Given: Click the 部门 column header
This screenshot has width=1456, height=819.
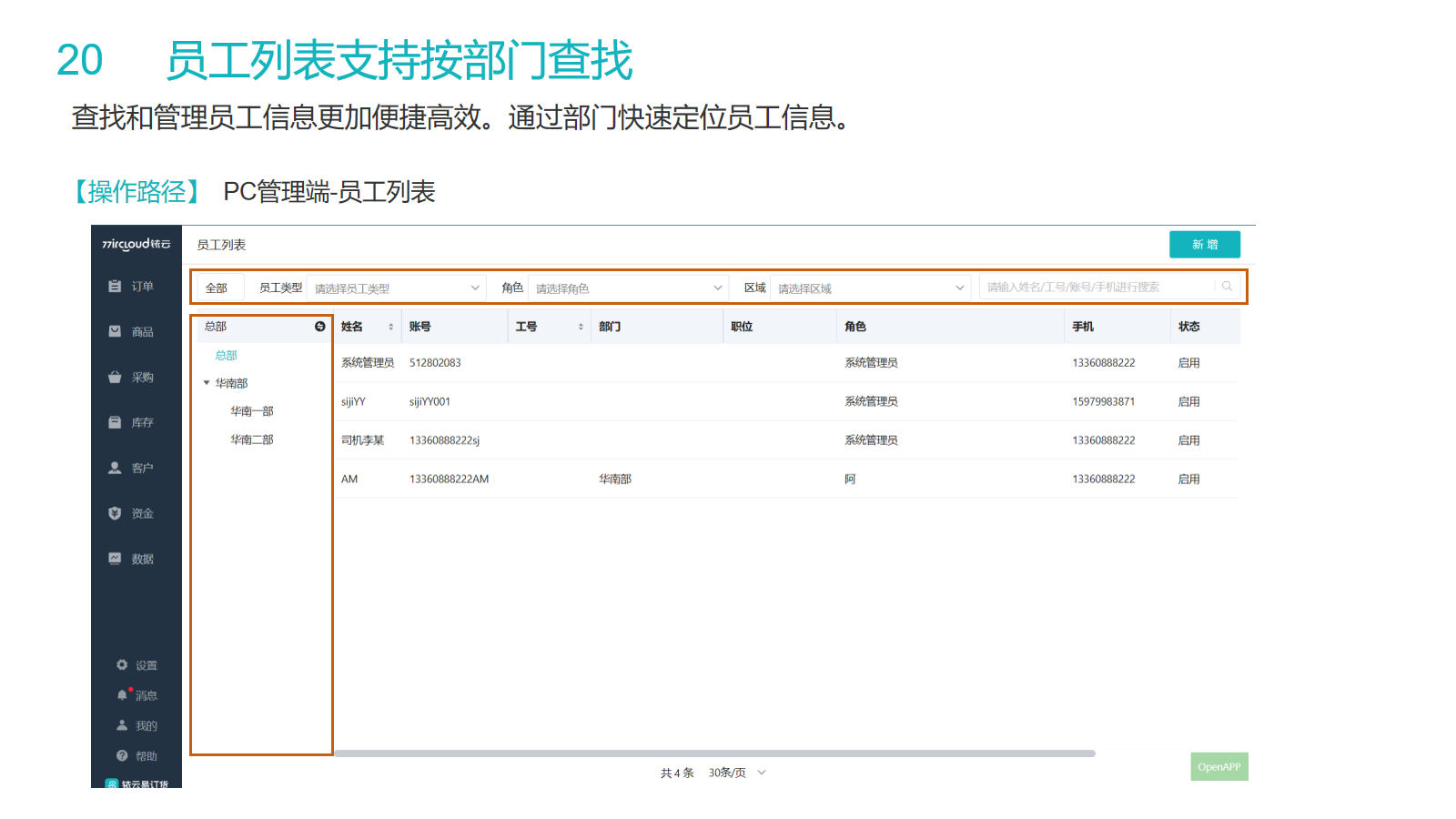Looking at the screenshot, I should 610,327.
